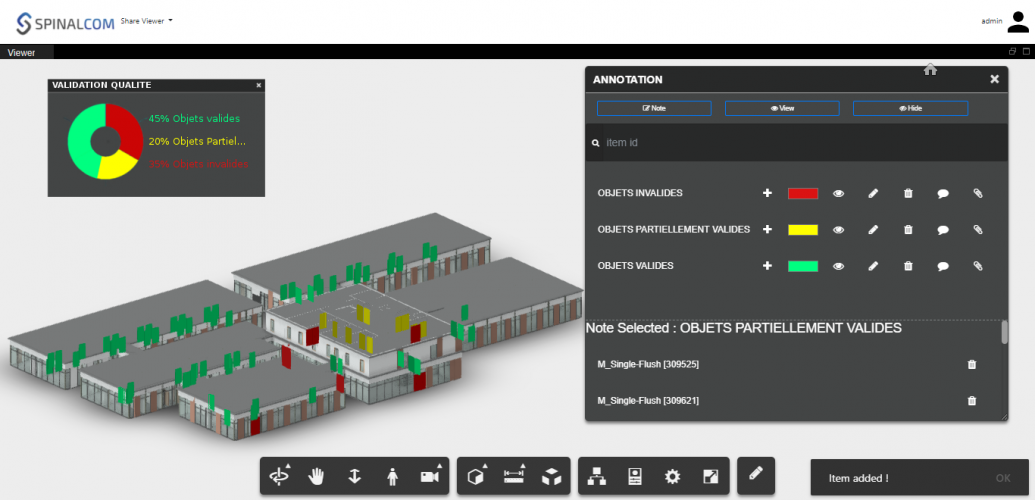Open the Share Viewer dropdown
The height and width of the screenshot is (500, 1035).
pos(146,21)
